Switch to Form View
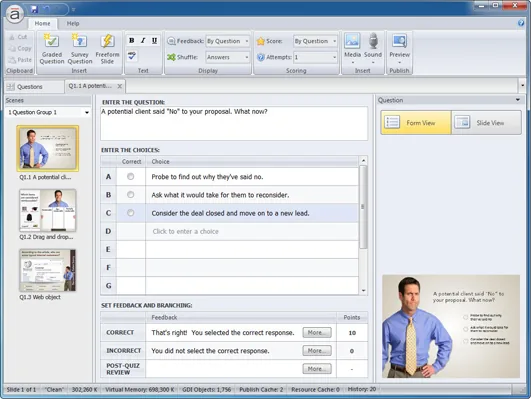The width and height of the screenshot is (531, 399). [416, 122]
